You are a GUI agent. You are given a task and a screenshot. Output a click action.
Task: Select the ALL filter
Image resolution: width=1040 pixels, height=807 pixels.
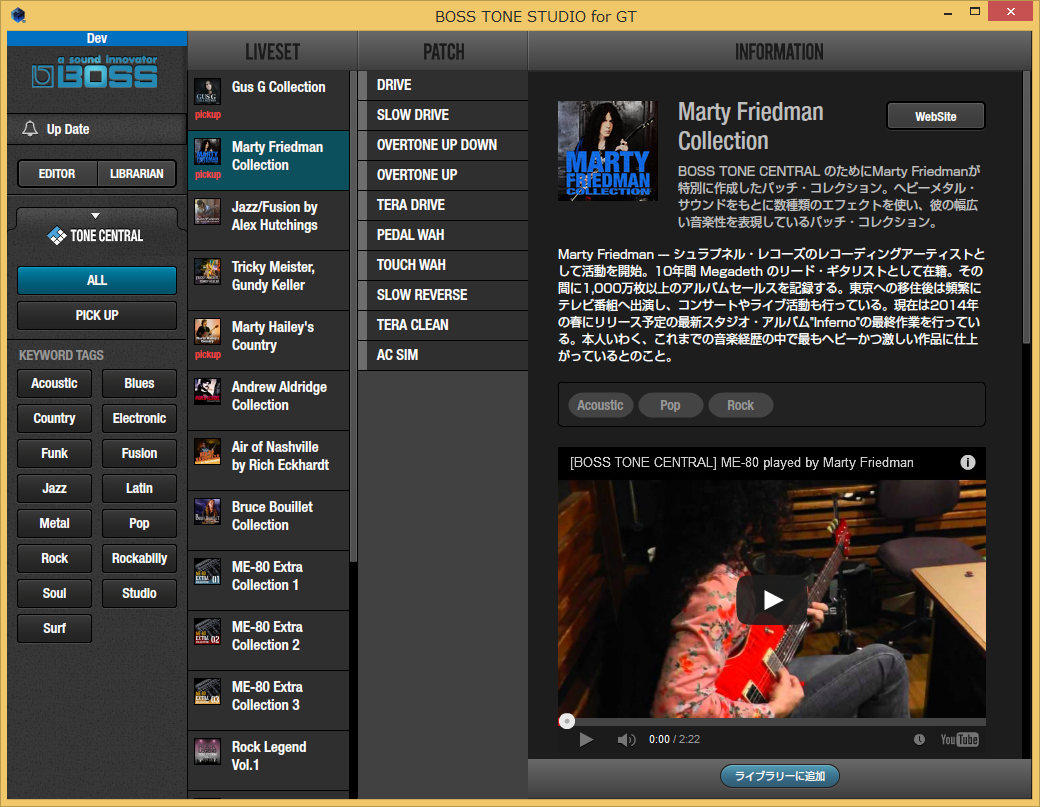(97, 280)
